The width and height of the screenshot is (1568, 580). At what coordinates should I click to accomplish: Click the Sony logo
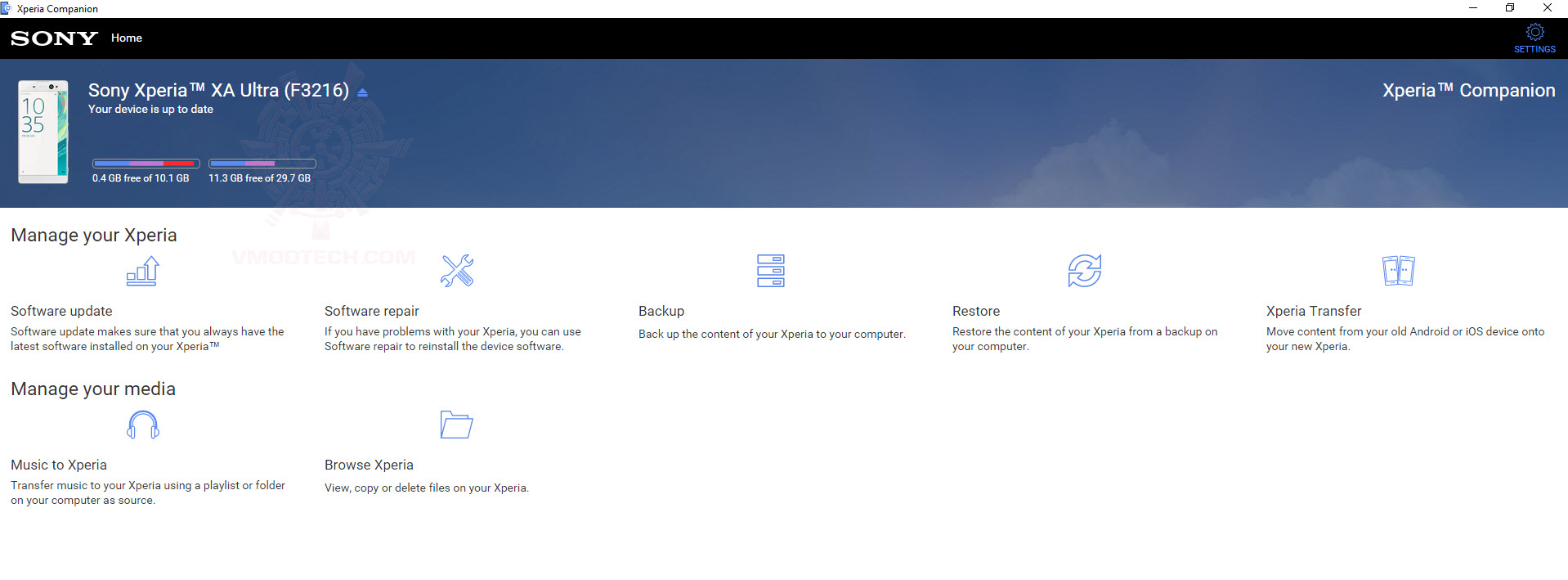pyautogui.click(x=54, y=38)
